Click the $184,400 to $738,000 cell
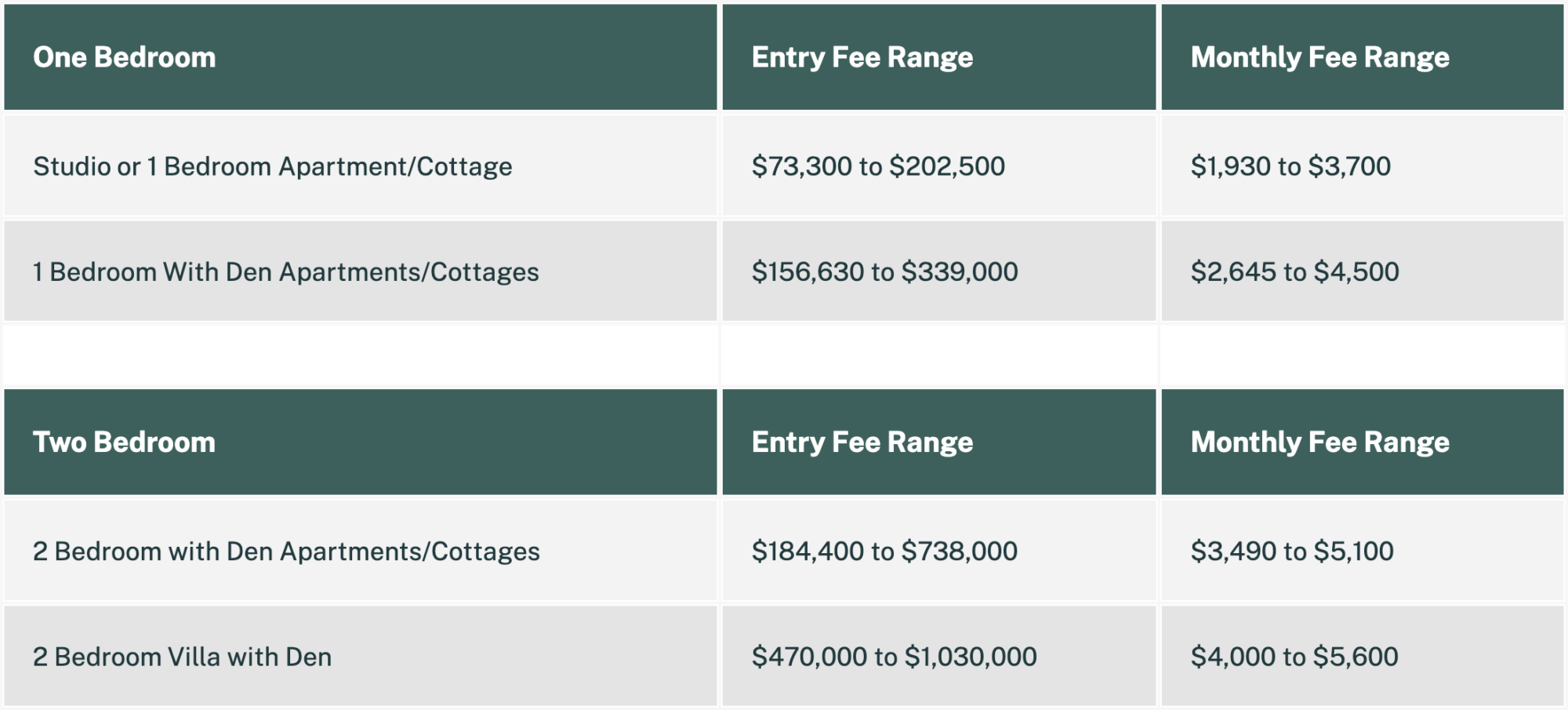1568x710 pixels. tap(939, 551)
